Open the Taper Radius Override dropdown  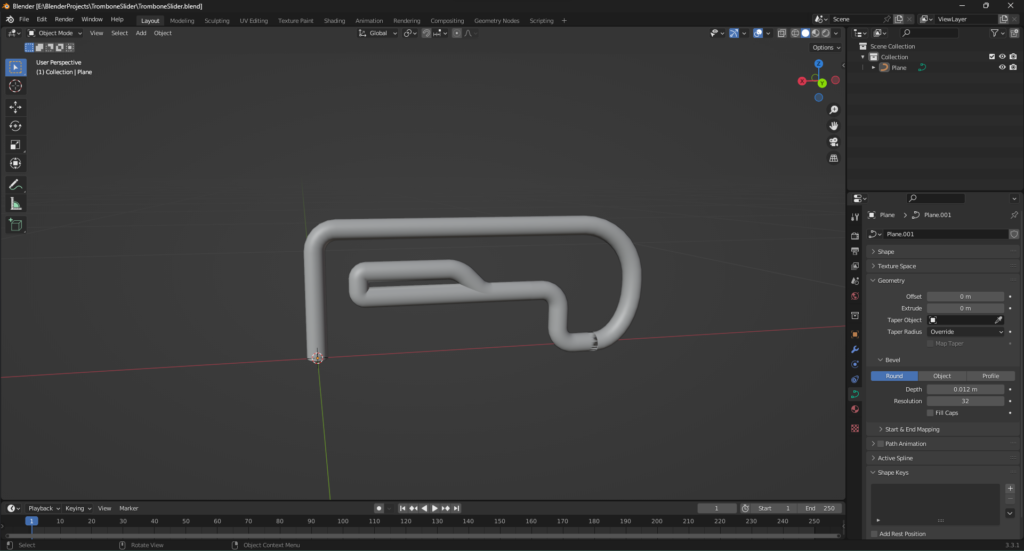point(964,331)
